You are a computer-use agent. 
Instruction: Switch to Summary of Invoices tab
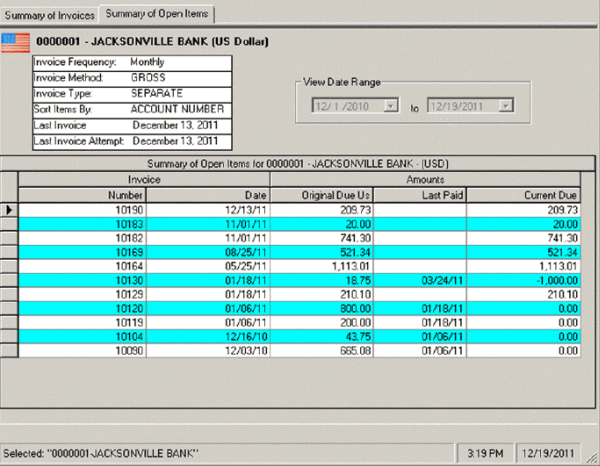(49, 15)
